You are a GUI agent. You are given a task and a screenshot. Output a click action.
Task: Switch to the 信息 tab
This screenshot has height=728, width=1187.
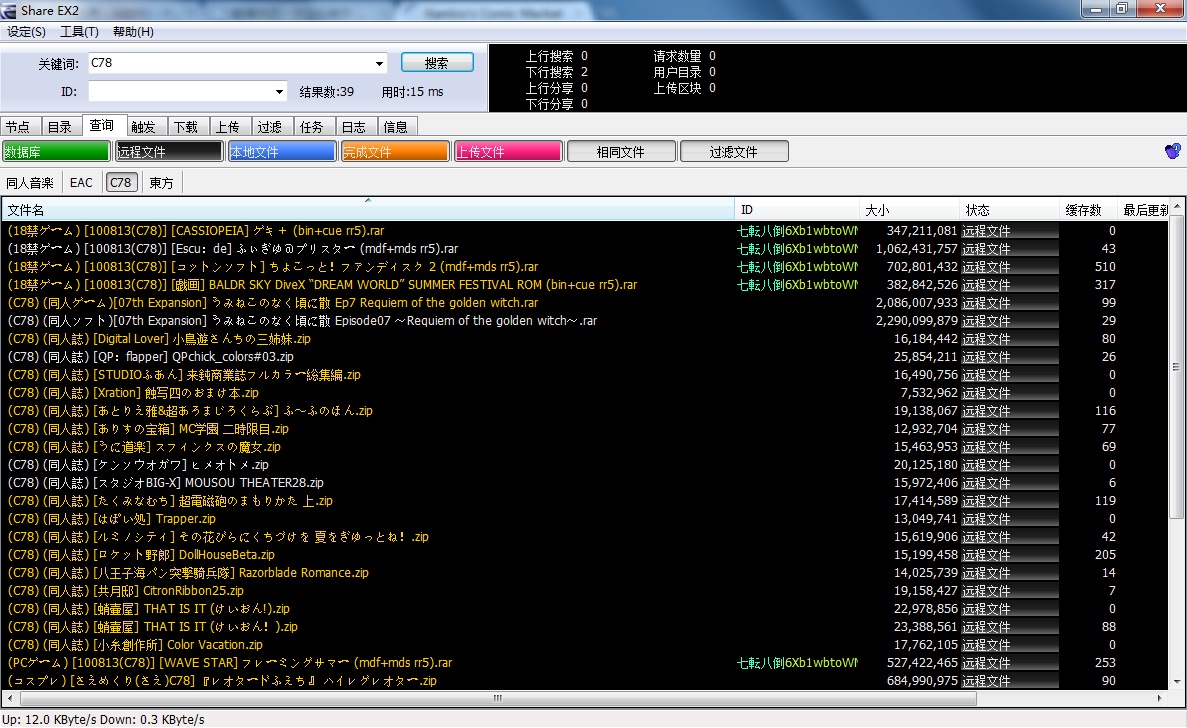pos(395,126)
